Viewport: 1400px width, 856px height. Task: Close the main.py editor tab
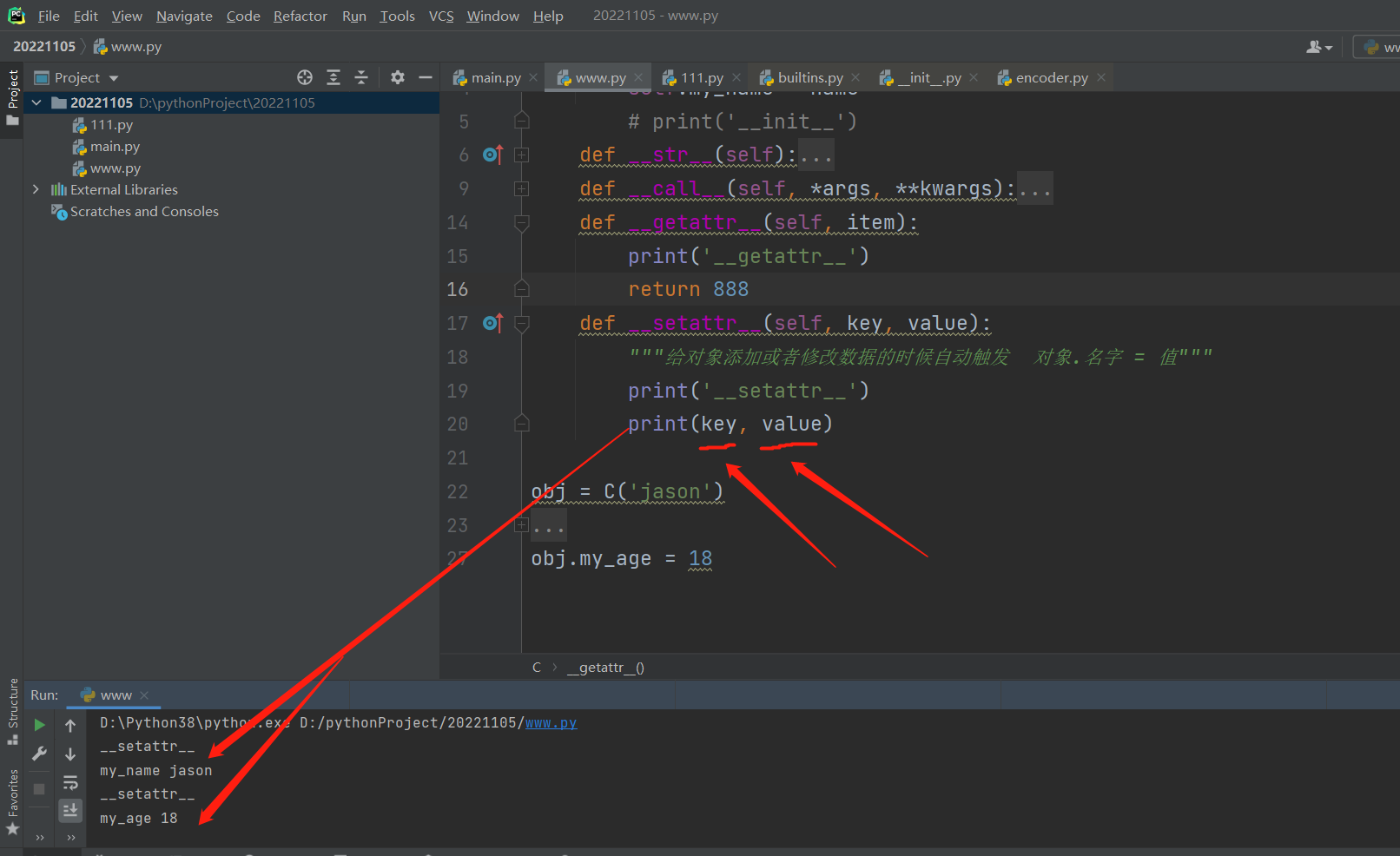pyautogui.click(x=533, y=78)
